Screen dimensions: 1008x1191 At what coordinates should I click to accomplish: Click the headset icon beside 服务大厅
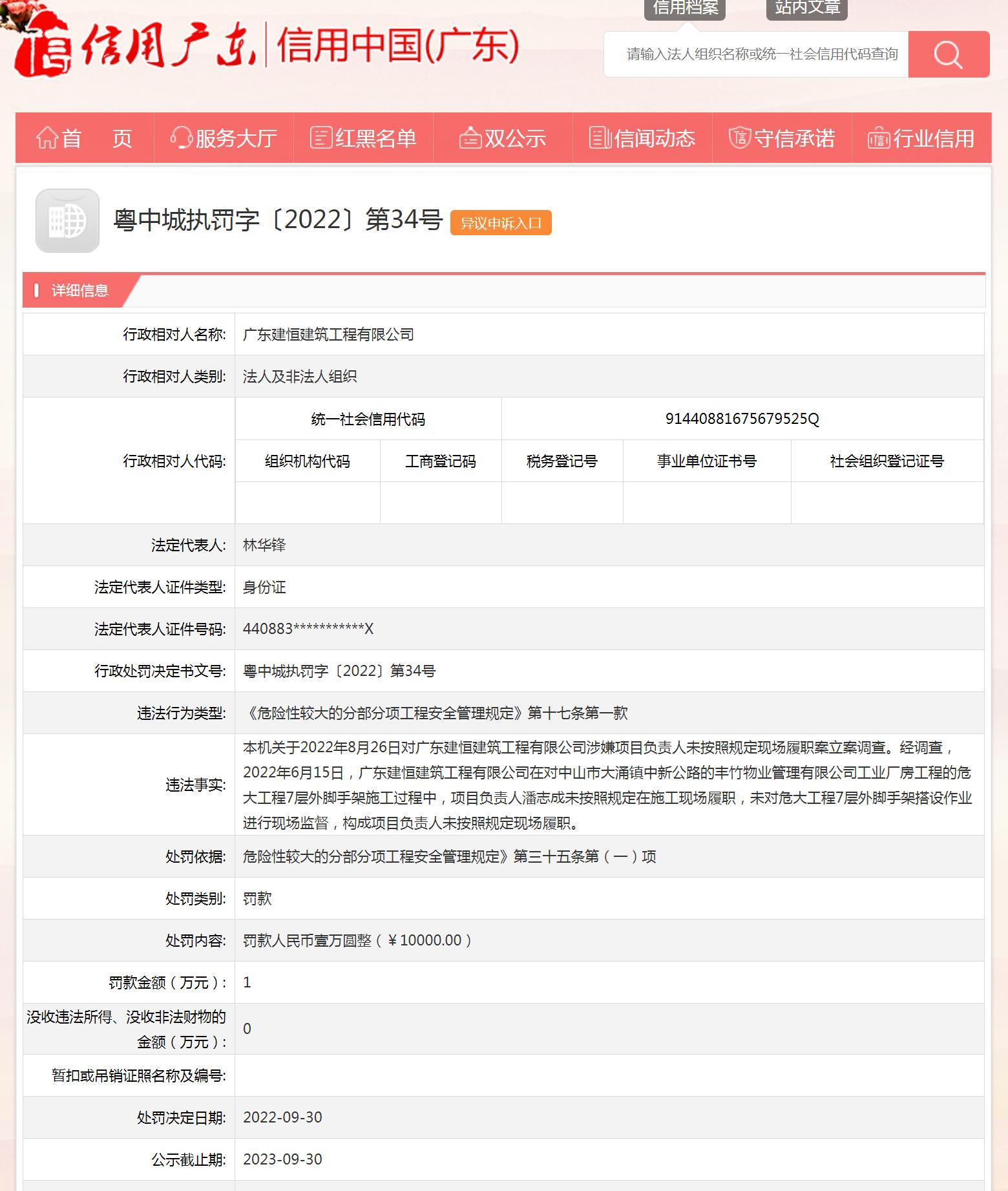tap(181, 138)
